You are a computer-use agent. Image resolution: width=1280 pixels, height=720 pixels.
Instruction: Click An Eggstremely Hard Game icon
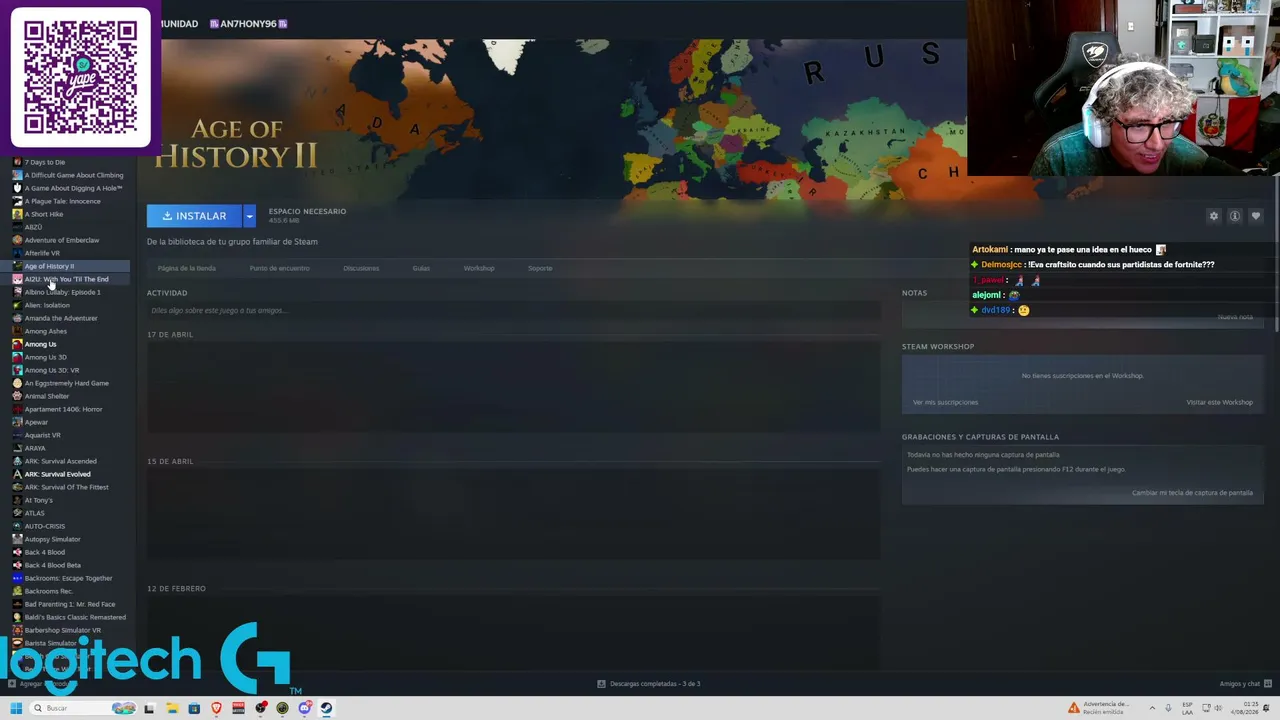point(17,383)
